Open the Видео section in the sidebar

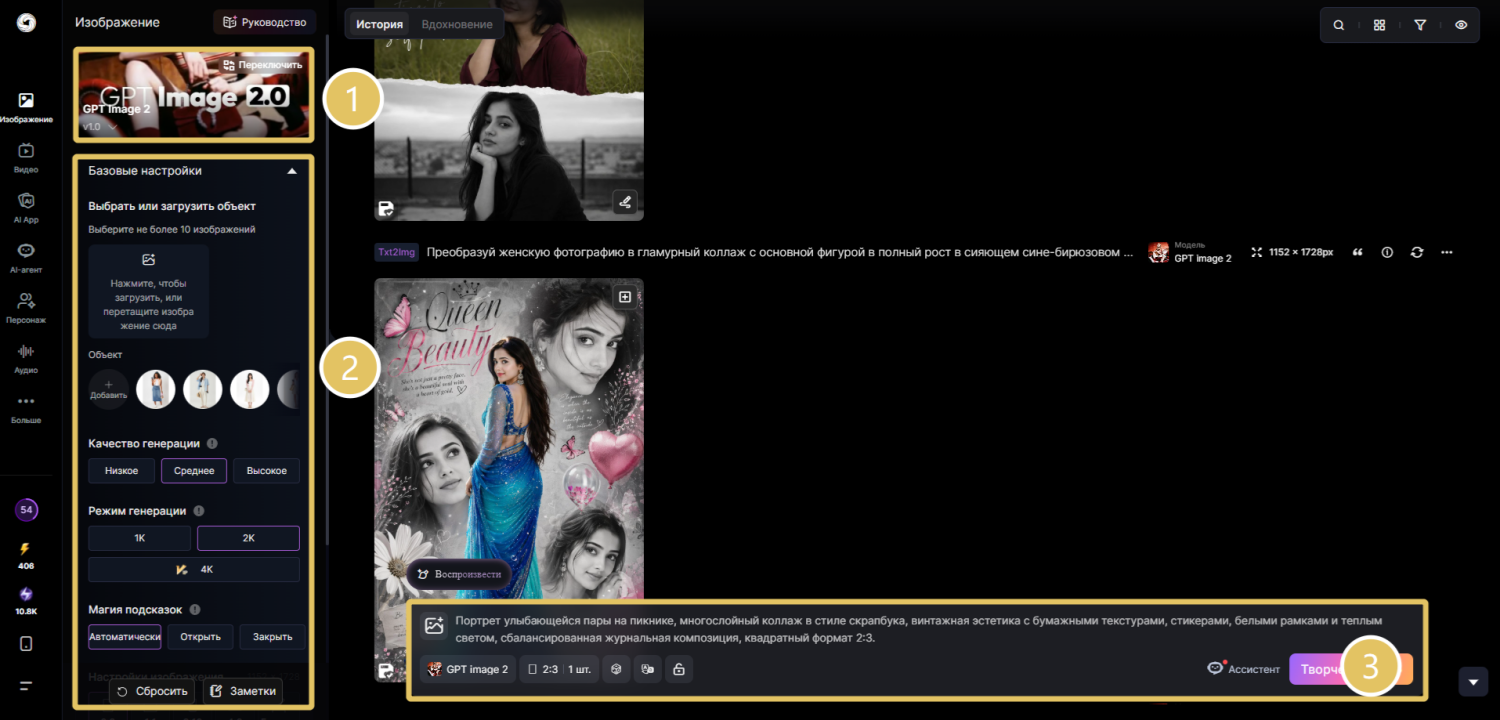26,158
